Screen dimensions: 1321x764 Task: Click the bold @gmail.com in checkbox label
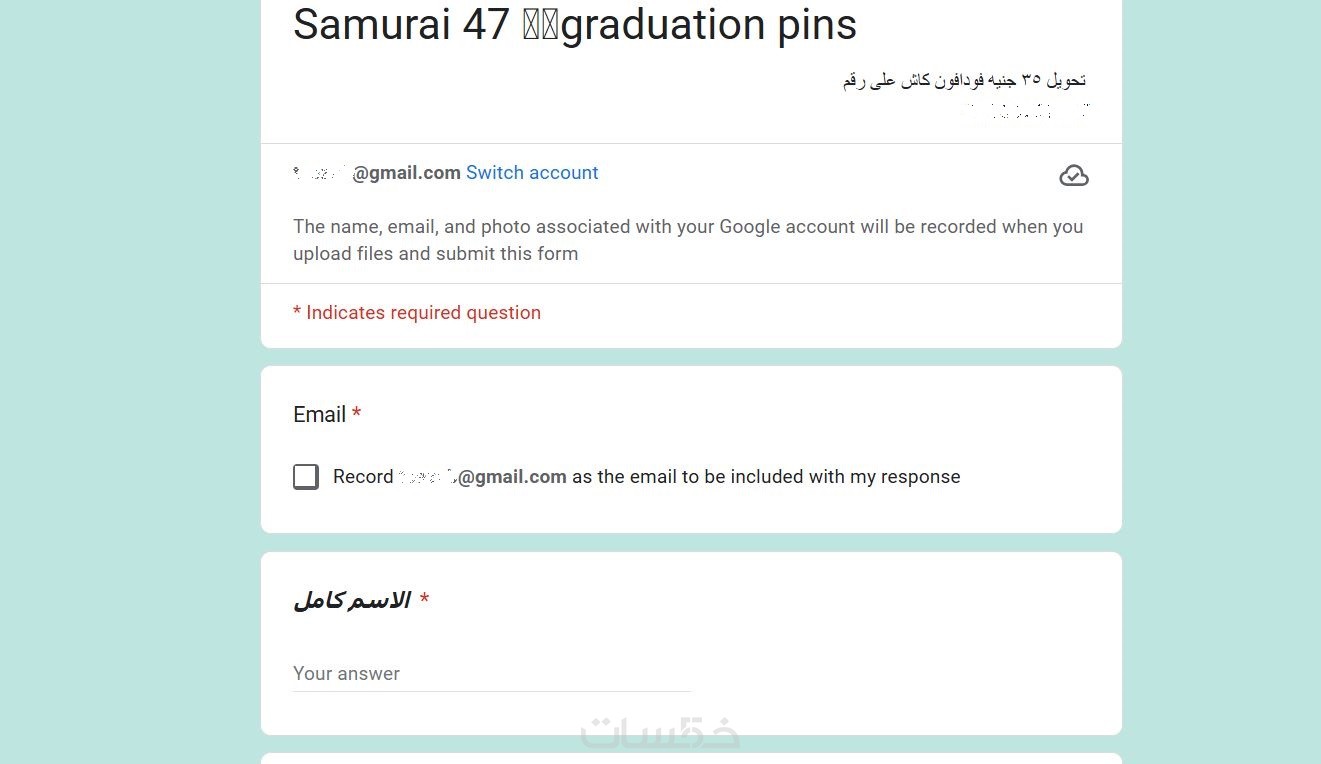tap(511, 477)
